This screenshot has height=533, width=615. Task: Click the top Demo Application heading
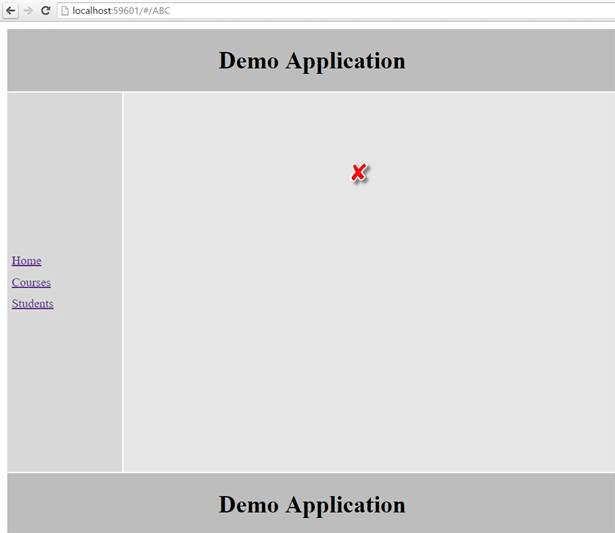[x=312, y=61]
